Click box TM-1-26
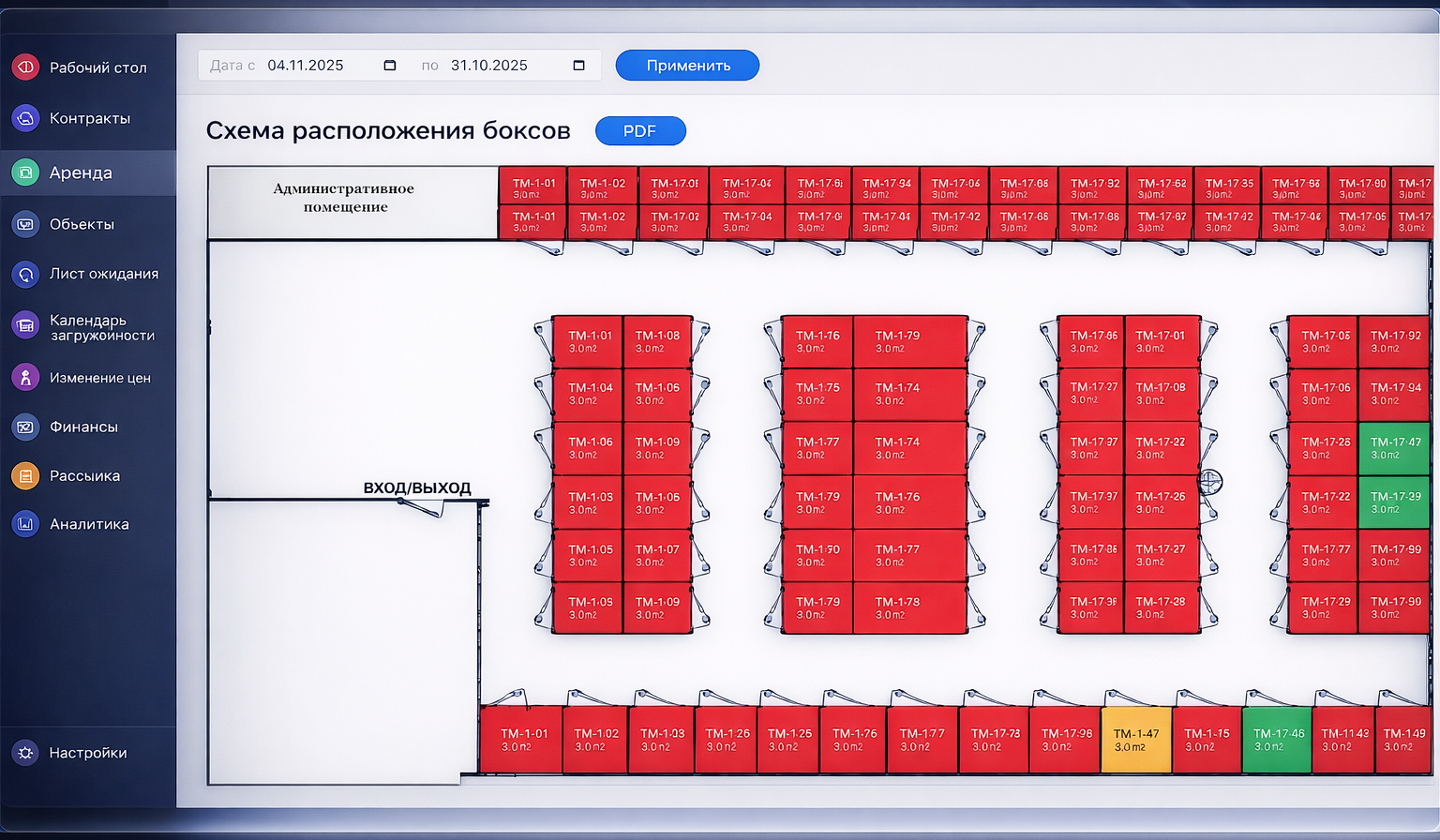Viewport: 1440px width, 840px height. click(x=727, y=740)
